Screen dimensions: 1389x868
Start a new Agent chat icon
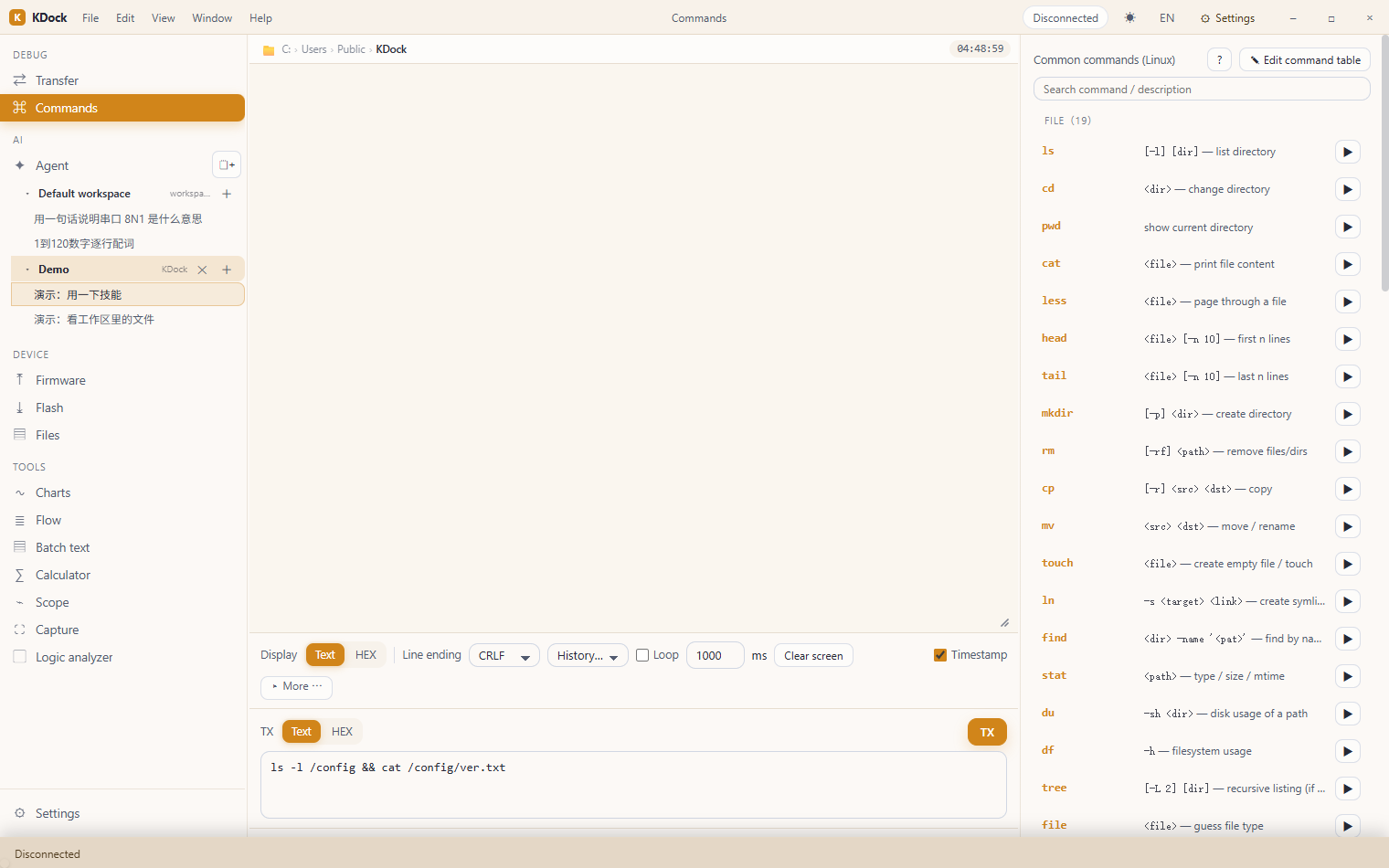(227, 165)
